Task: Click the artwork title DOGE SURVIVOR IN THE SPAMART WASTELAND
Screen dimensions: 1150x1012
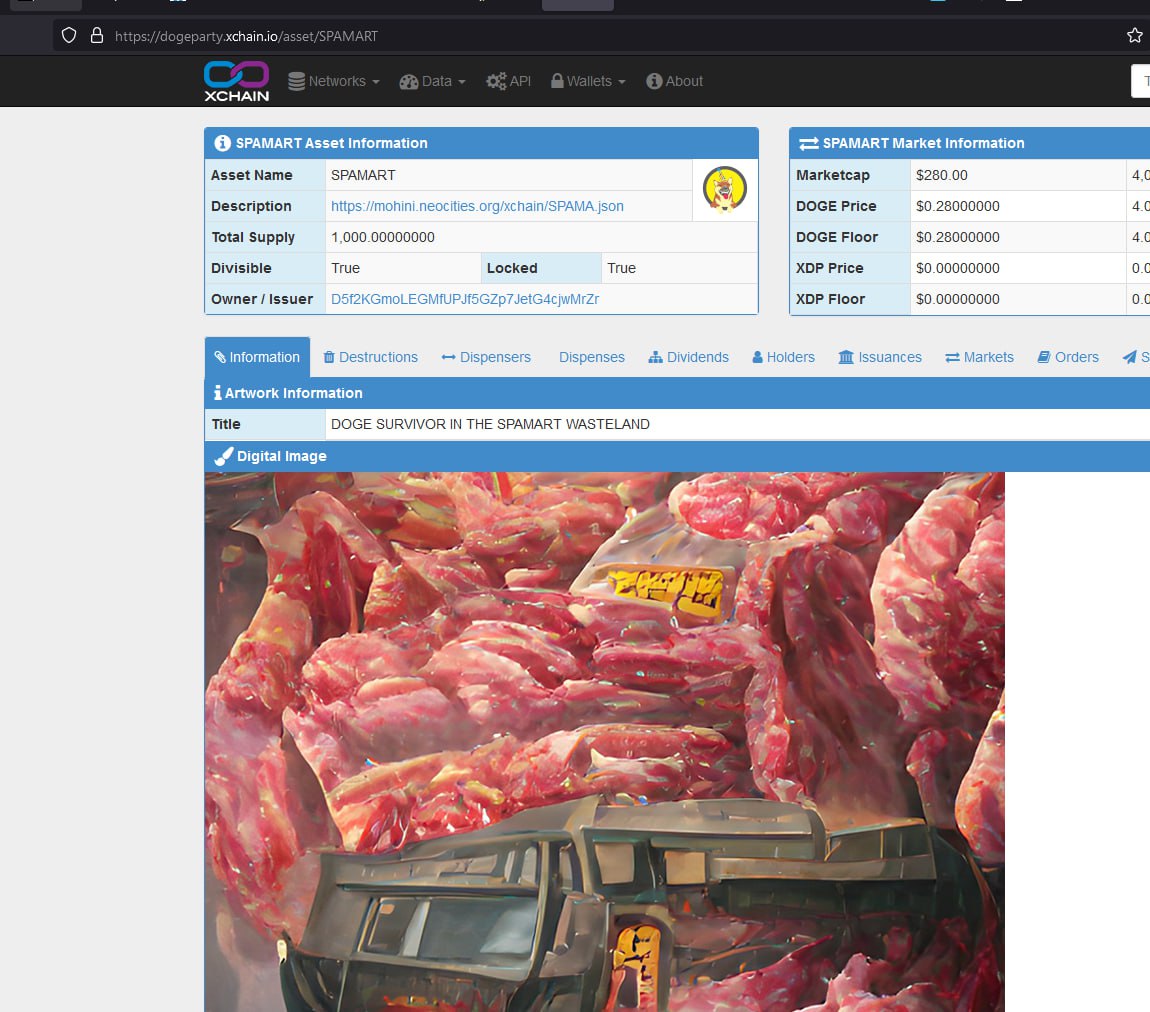Action: tap(490, 424)
